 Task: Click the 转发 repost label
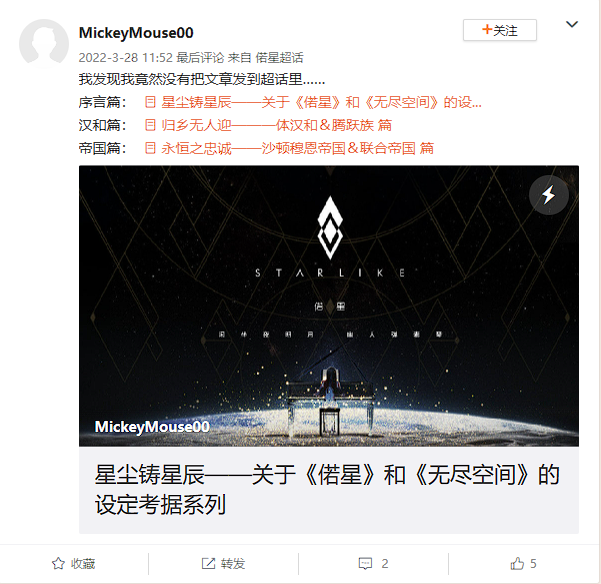pos(233,563)
